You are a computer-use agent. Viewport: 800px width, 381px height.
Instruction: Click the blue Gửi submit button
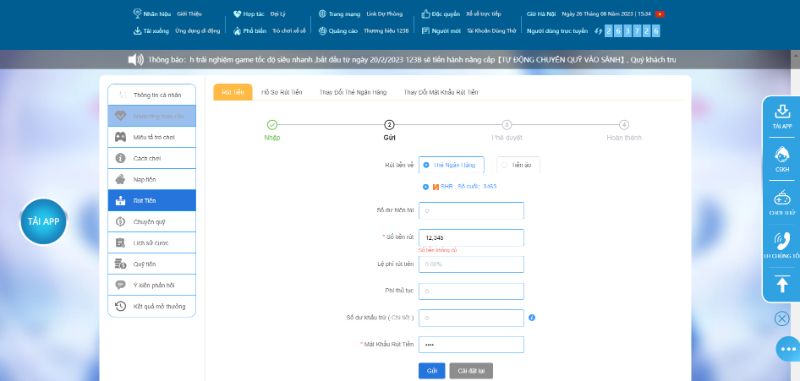point(432,371)
